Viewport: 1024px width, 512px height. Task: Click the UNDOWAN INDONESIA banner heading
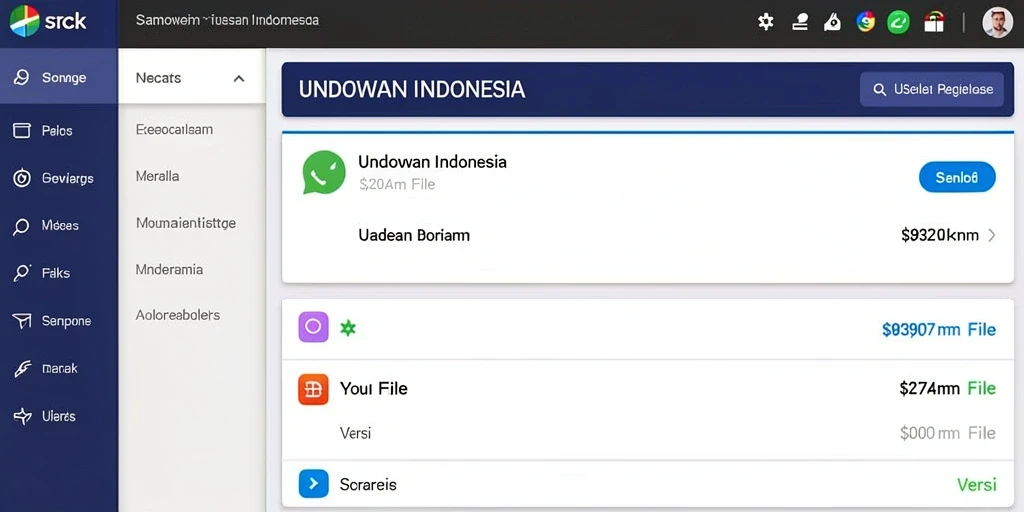(412, 89)
